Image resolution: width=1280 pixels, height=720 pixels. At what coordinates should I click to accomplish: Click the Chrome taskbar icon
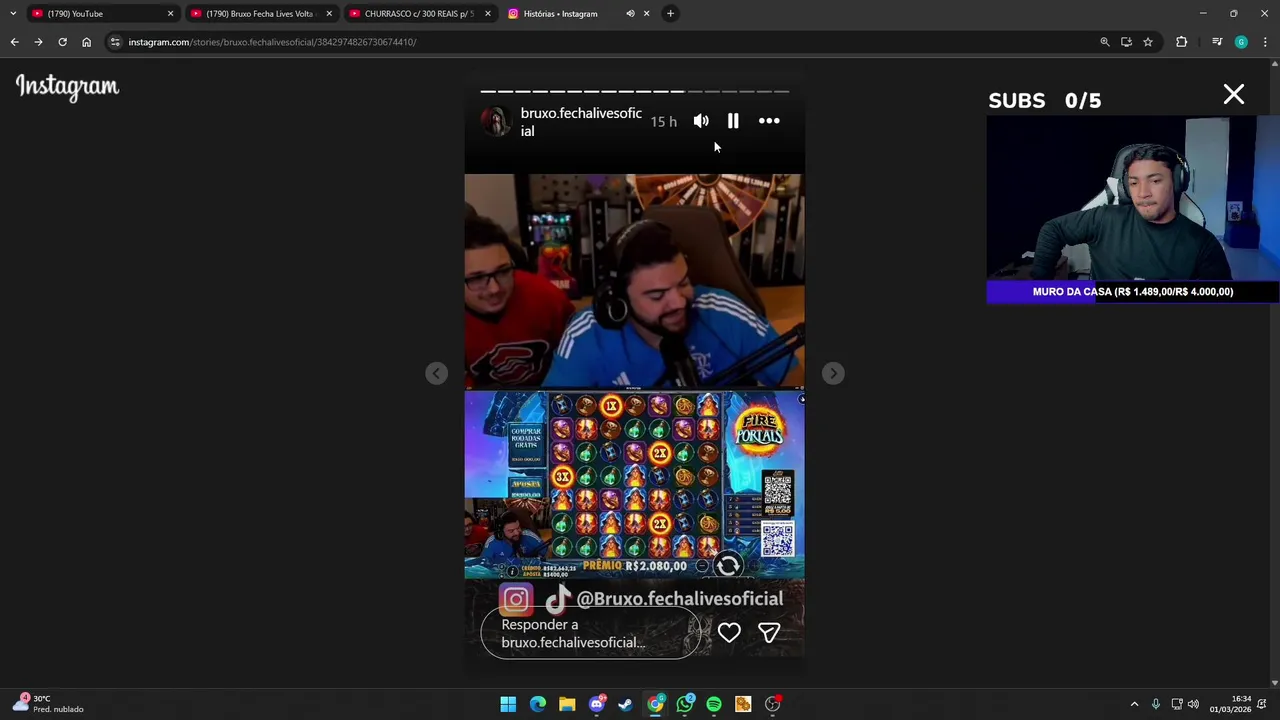pos(655,704)
